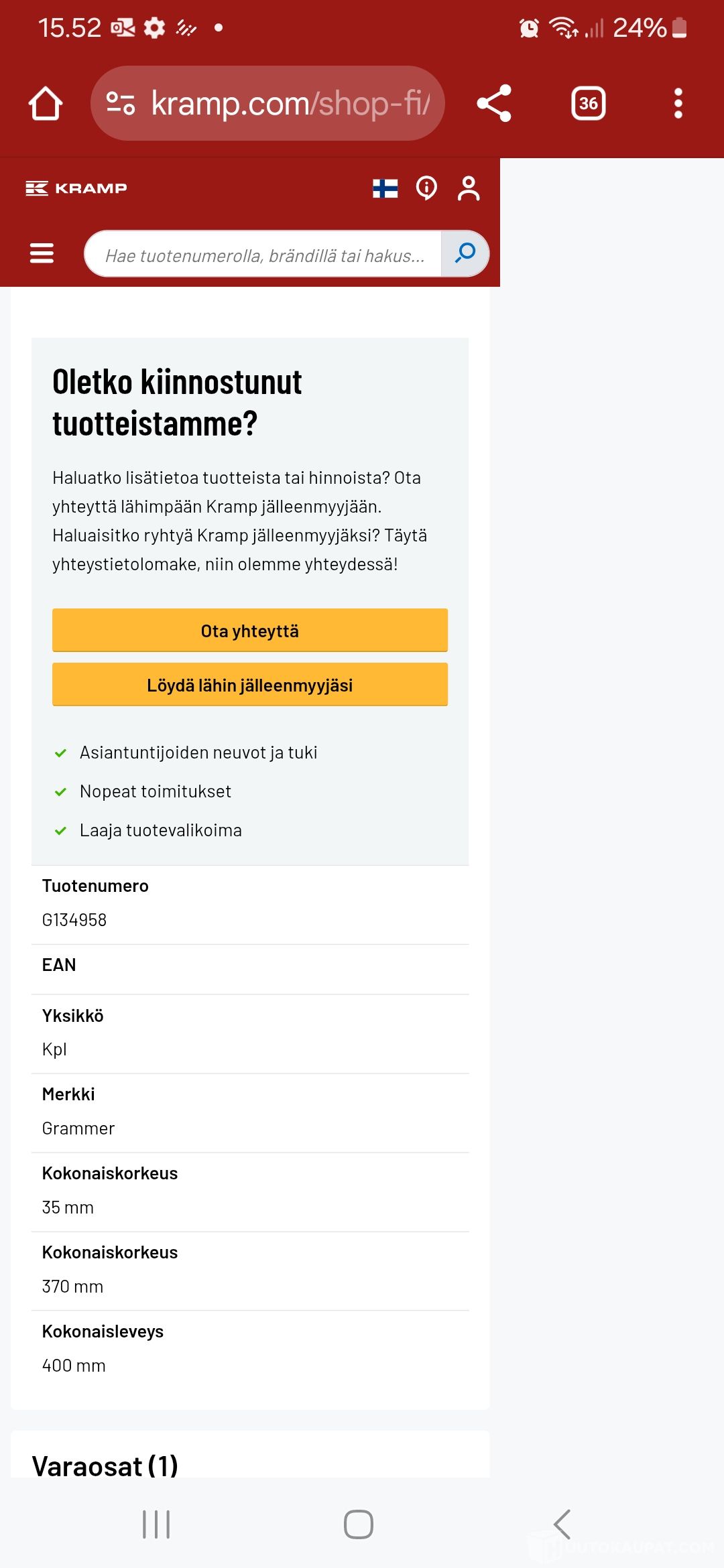Open the tab switcher showing 36 tabs
Viewport: 724px width, 1568px height.
(x=589, y=103)
